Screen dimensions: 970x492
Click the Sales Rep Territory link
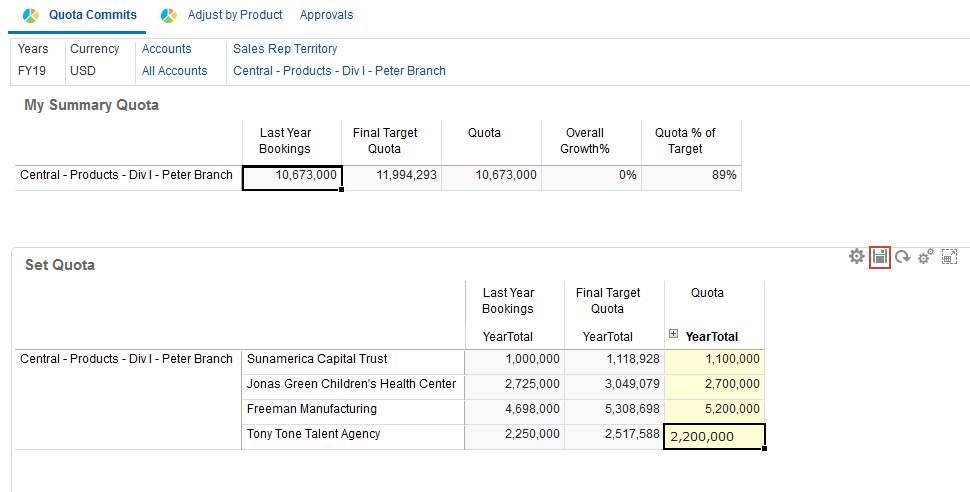[285, 49]
